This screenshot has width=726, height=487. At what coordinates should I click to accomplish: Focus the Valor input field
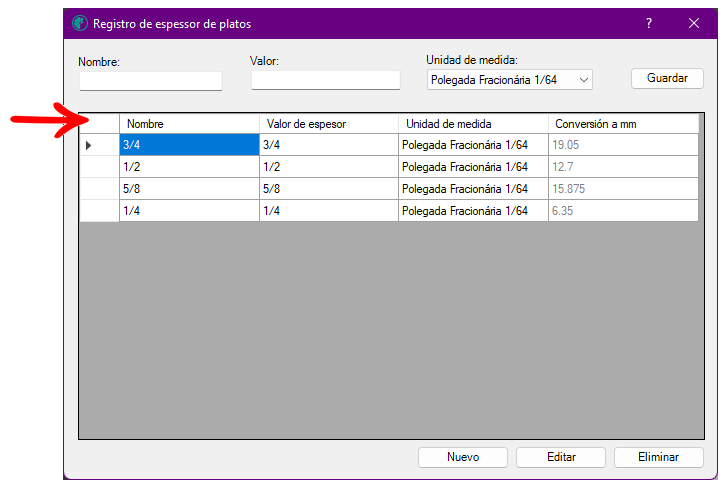coord(326,80)
